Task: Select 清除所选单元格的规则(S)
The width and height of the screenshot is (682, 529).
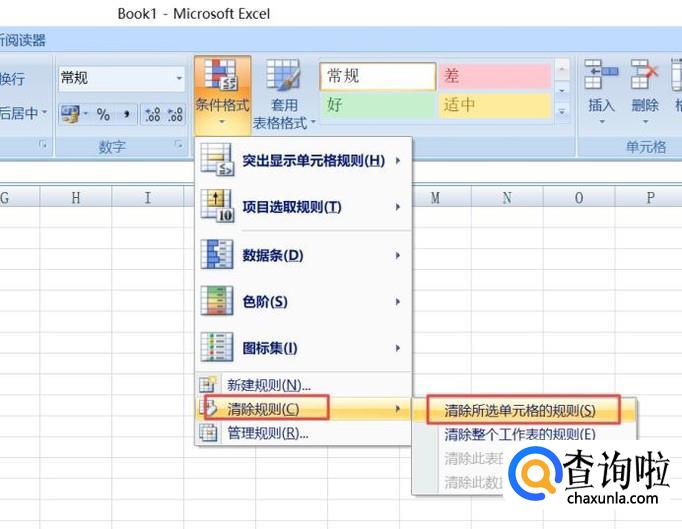Action: [x=523, y=410]
